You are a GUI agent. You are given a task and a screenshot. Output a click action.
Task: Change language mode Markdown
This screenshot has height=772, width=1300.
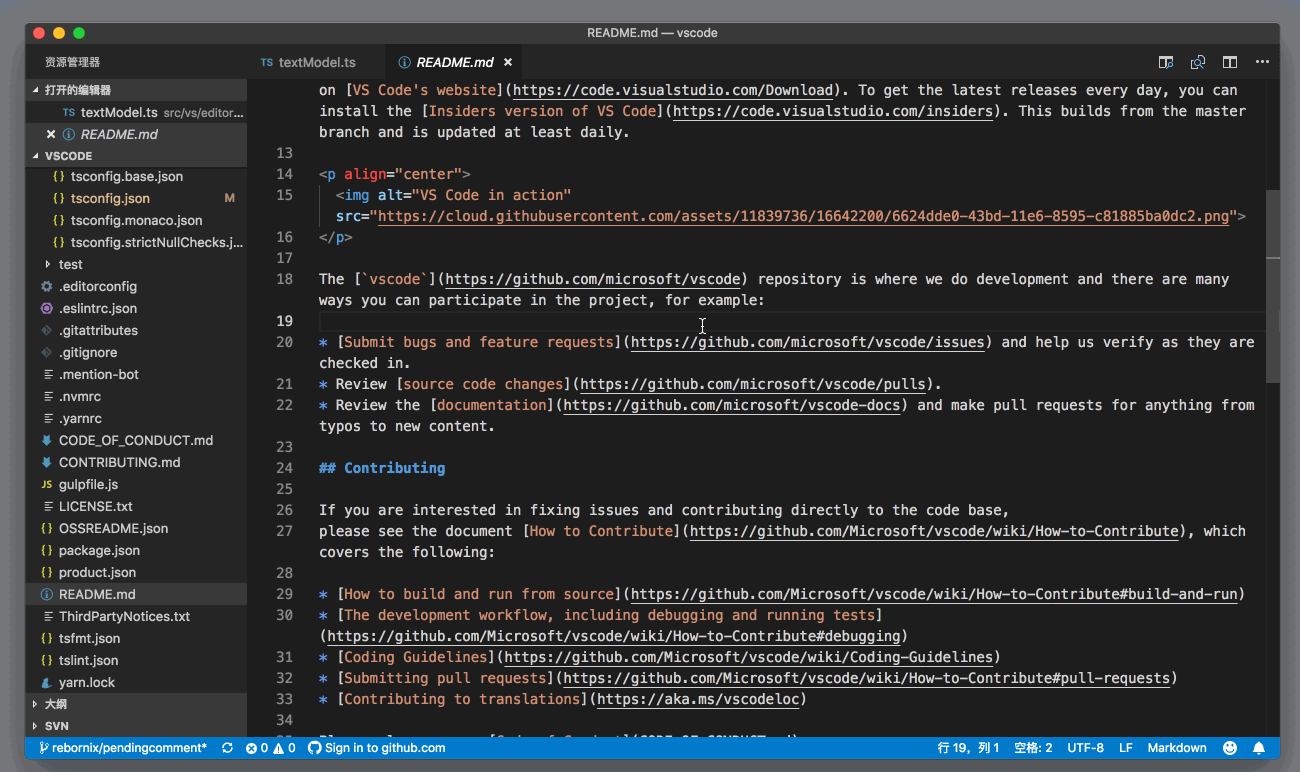tap(1177, 748)
